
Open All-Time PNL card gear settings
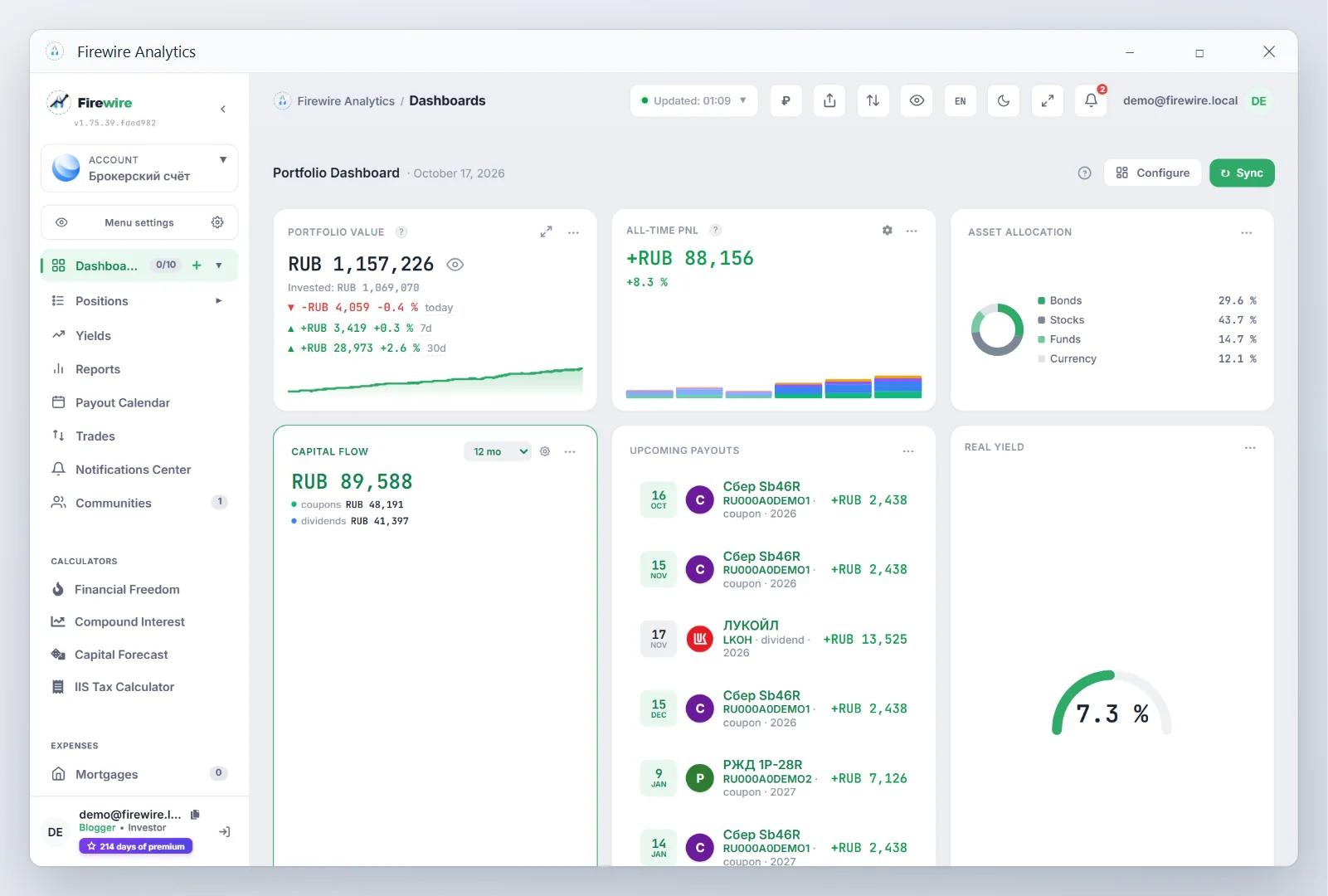pyautogui.click(x=888, y=231)
